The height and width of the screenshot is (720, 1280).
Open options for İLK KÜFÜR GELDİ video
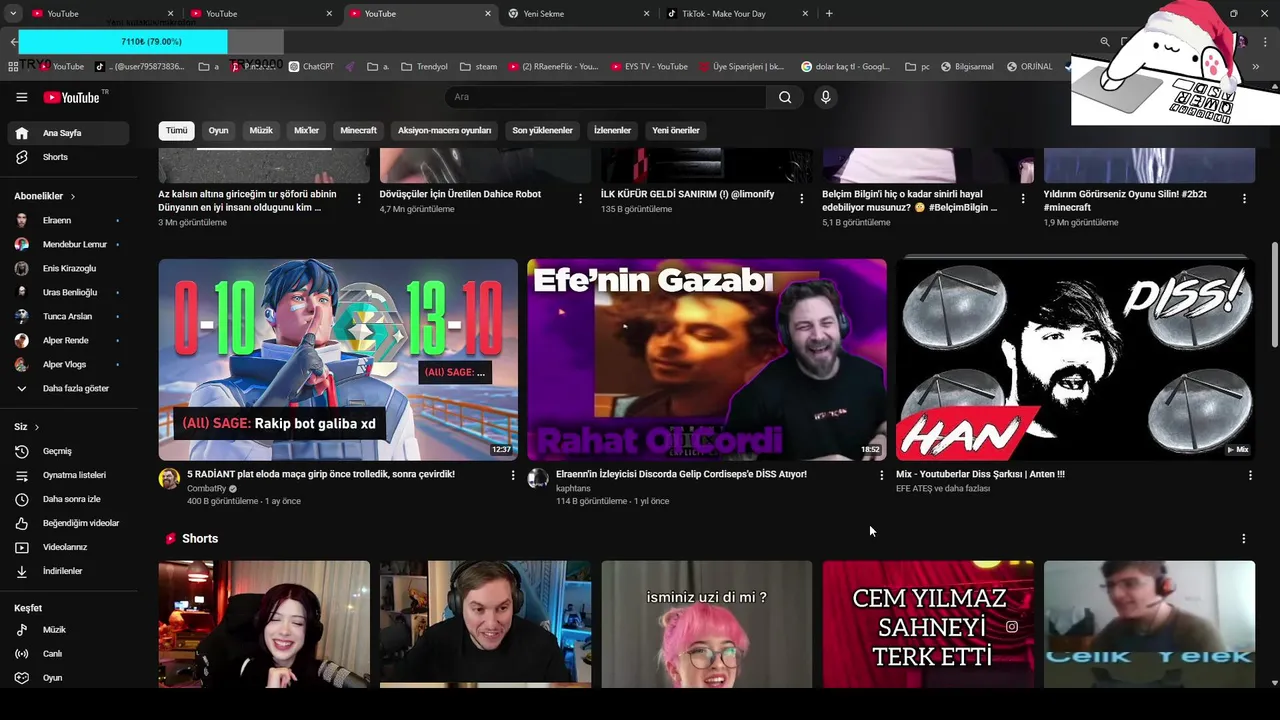pos(801,198)
